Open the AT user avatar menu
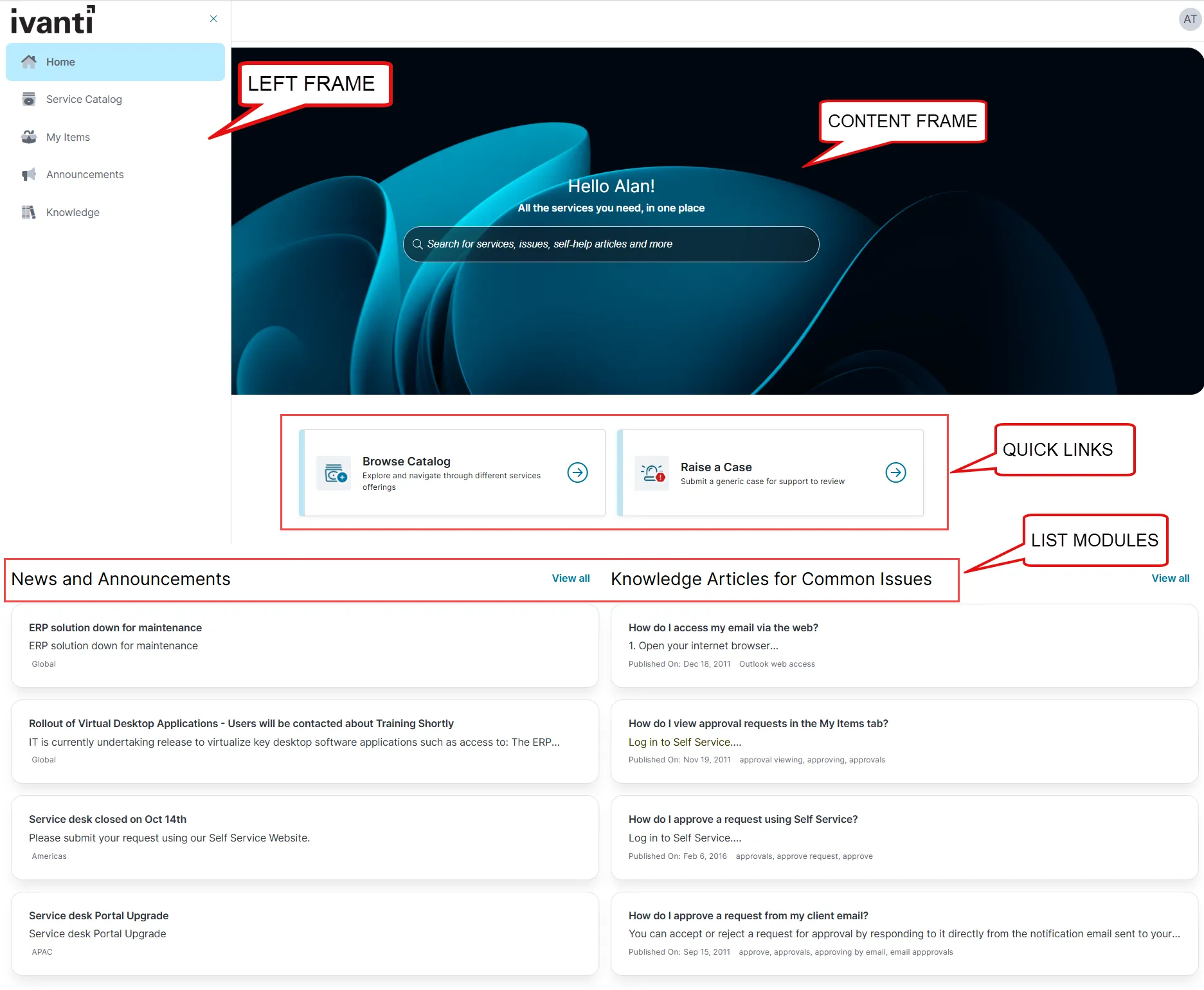1204x990 pixels. click(1190, 19)
